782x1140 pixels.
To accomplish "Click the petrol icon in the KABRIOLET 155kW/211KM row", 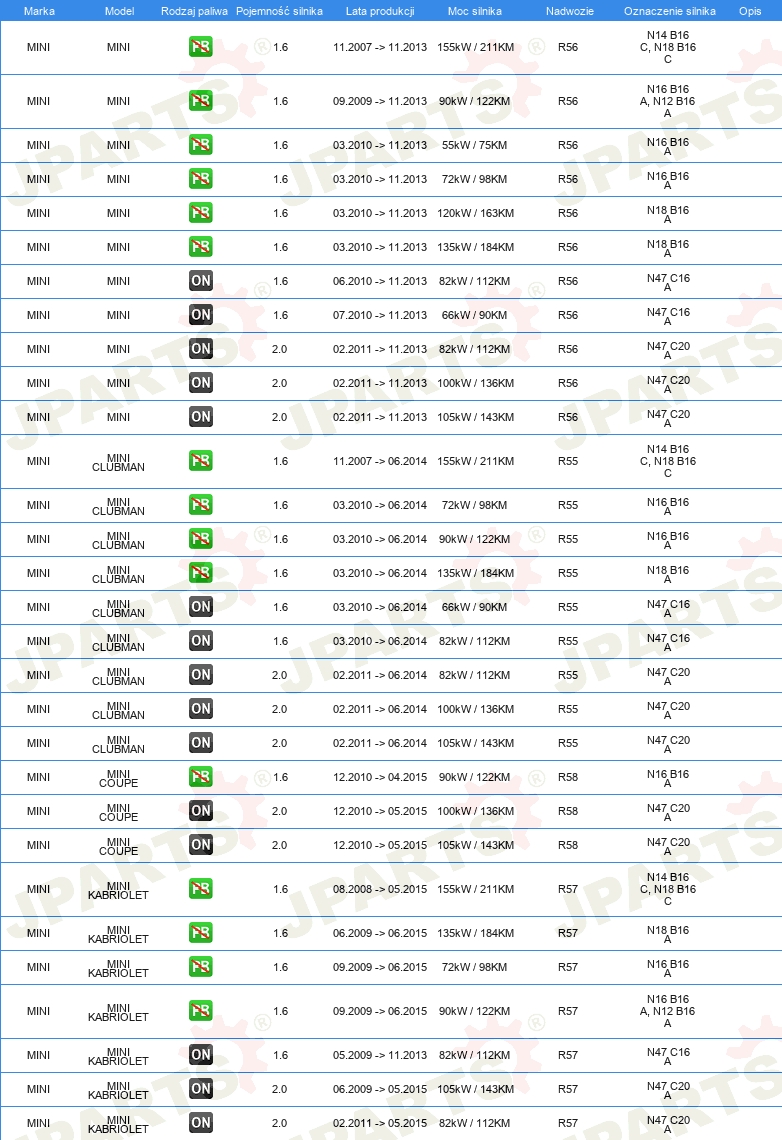I will (201, 889).
